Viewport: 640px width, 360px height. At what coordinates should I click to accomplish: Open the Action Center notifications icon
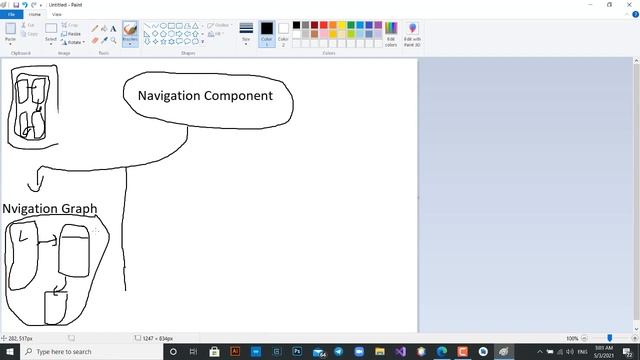(627, 351)
